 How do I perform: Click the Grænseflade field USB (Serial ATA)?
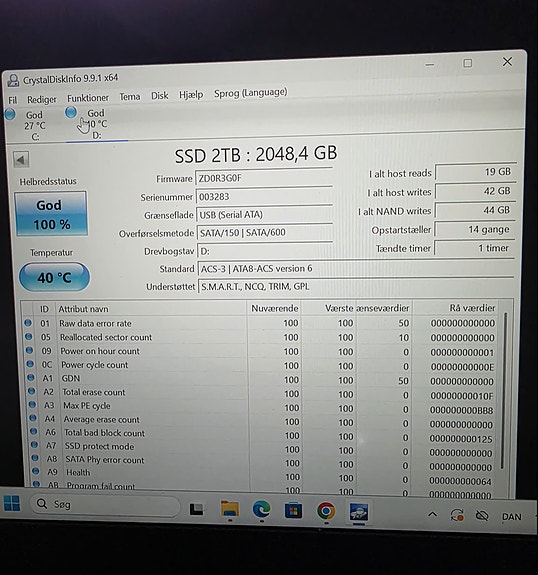click(264, 214)
